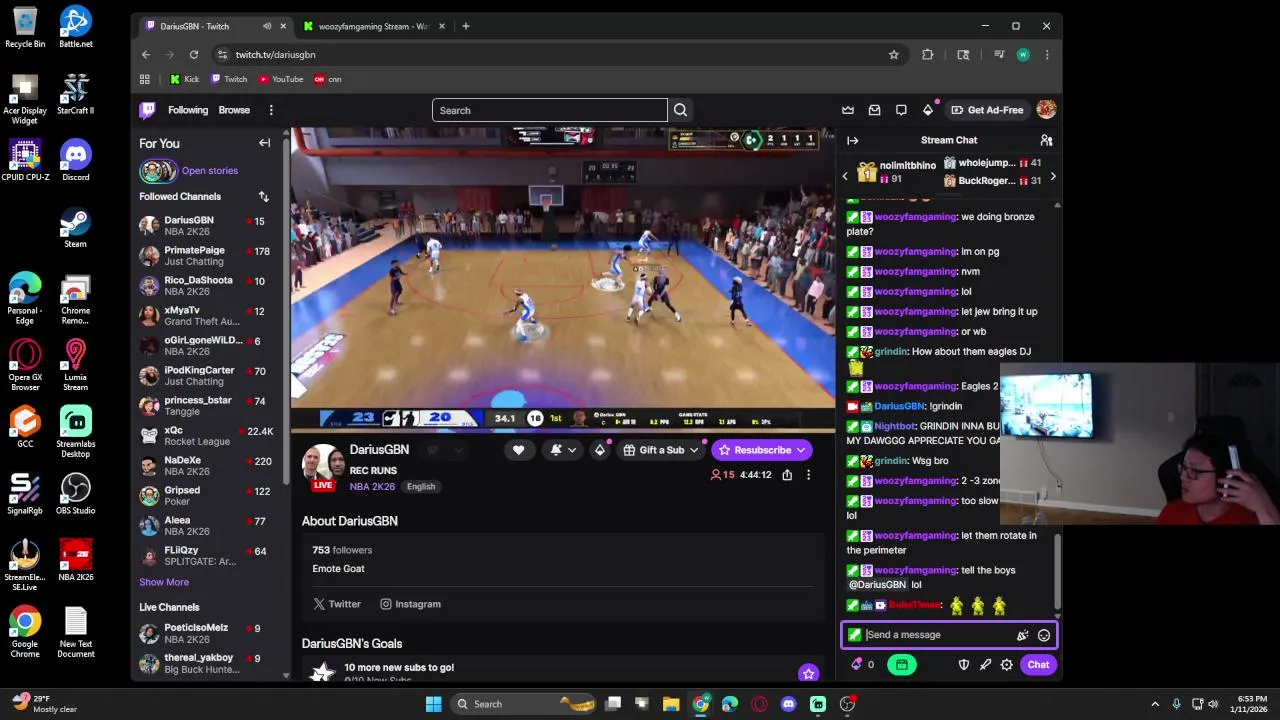Open user avatar menu in Twitch header
The width and height of the screenshot is (1280, 720).
1046,110
